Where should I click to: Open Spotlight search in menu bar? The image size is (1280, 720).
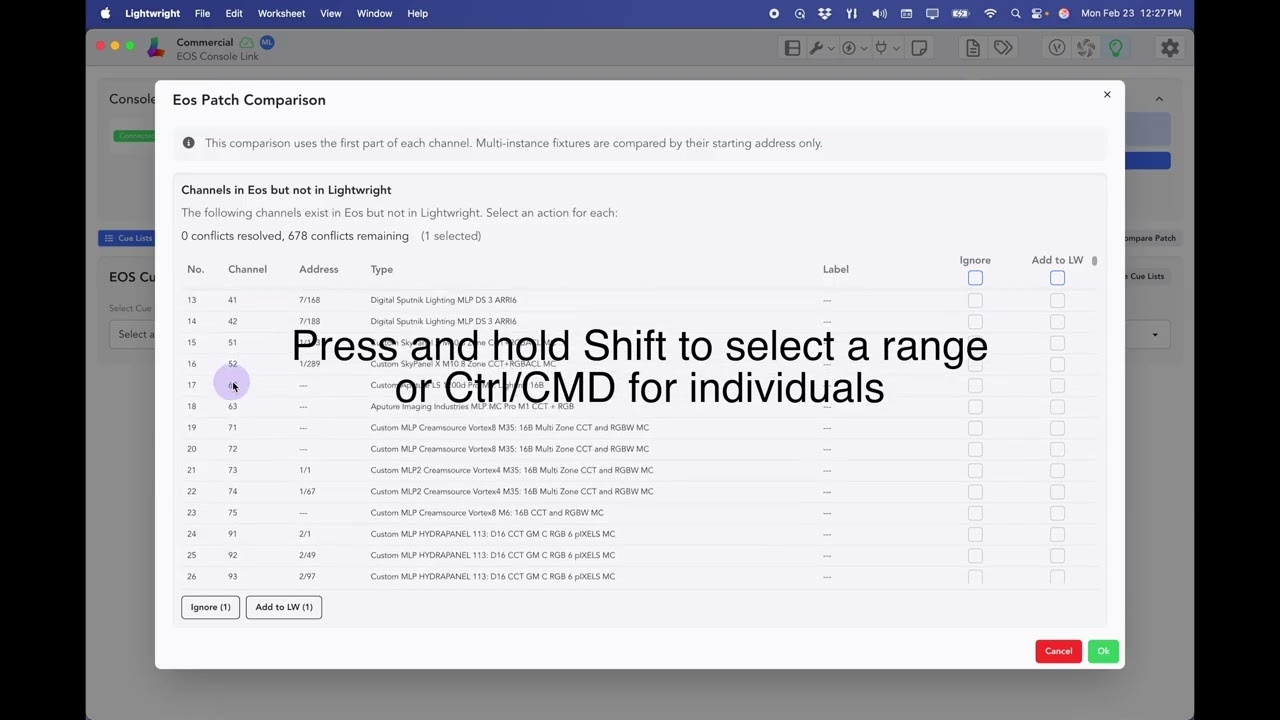(x=1016, y=13)
